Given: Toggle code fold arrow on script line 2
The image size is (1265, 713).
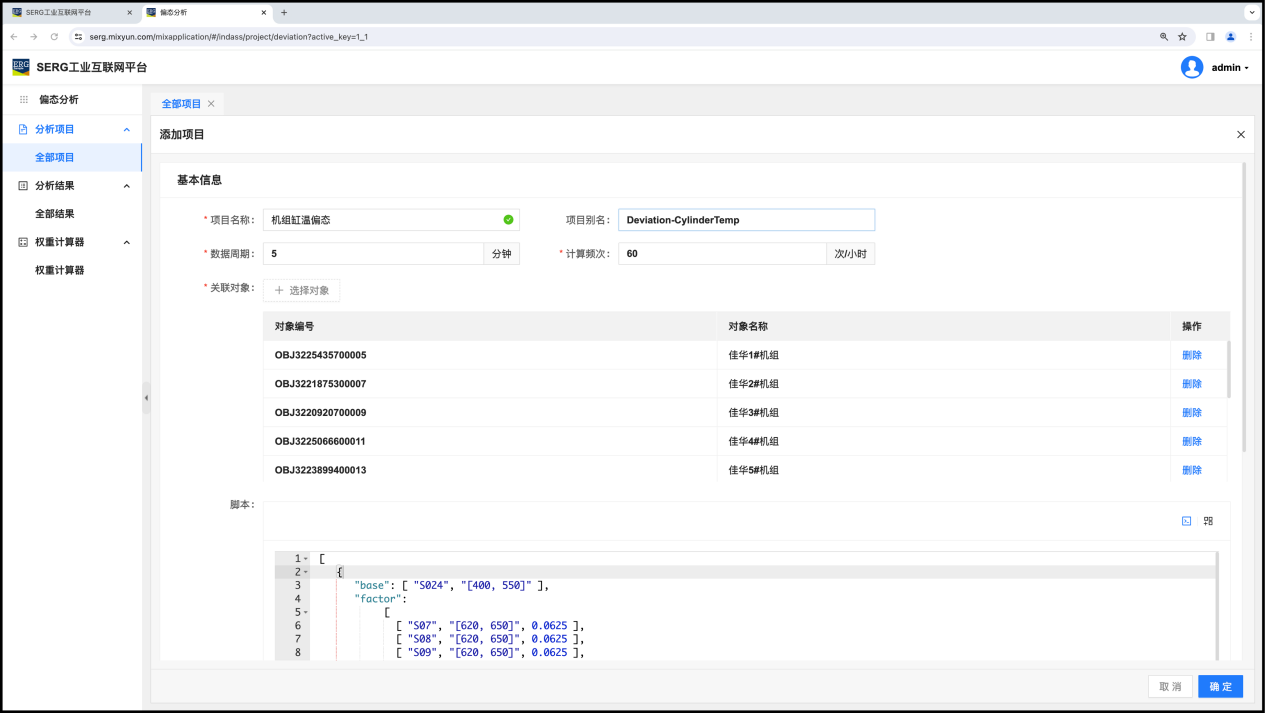Looking at the screenshot, I should click(306, 572).
